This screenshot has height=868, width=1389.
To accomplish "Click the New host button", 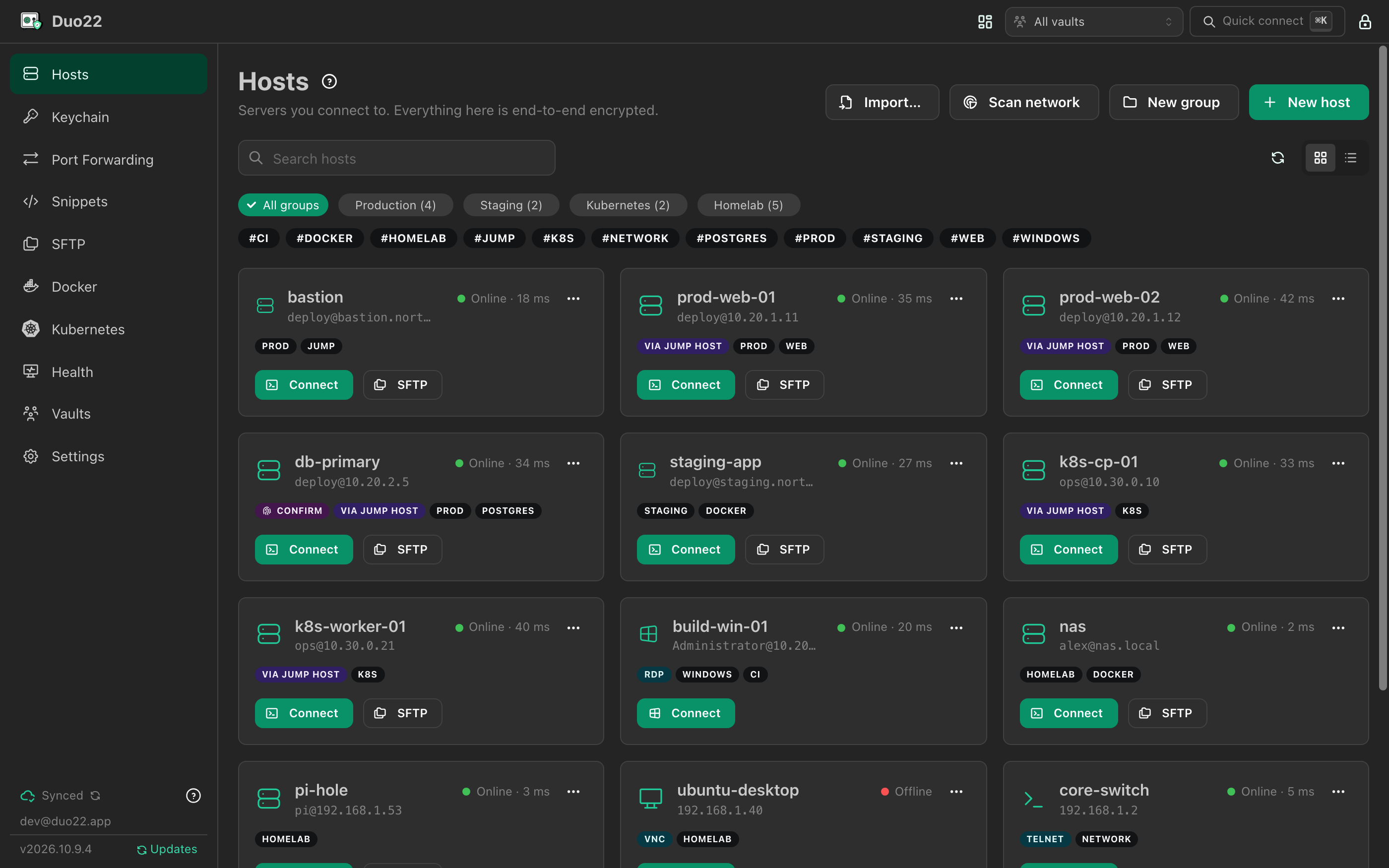I will click(x=1309, y=102).
